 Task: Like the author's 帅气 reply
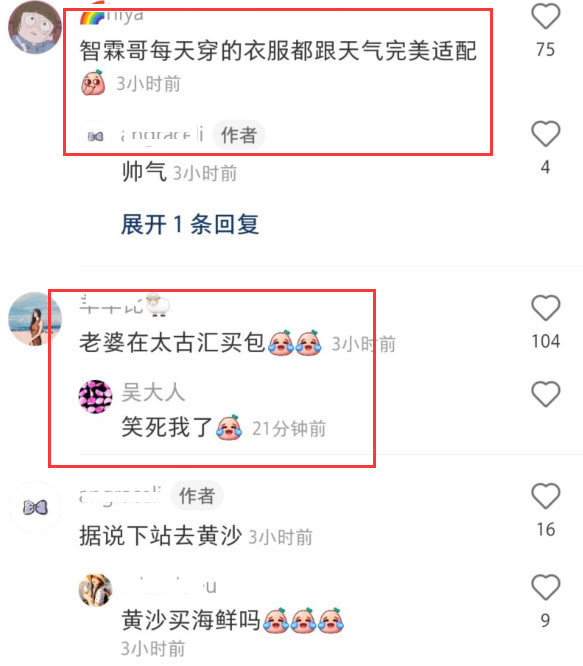pyautogui.click(x=546, y=134)
